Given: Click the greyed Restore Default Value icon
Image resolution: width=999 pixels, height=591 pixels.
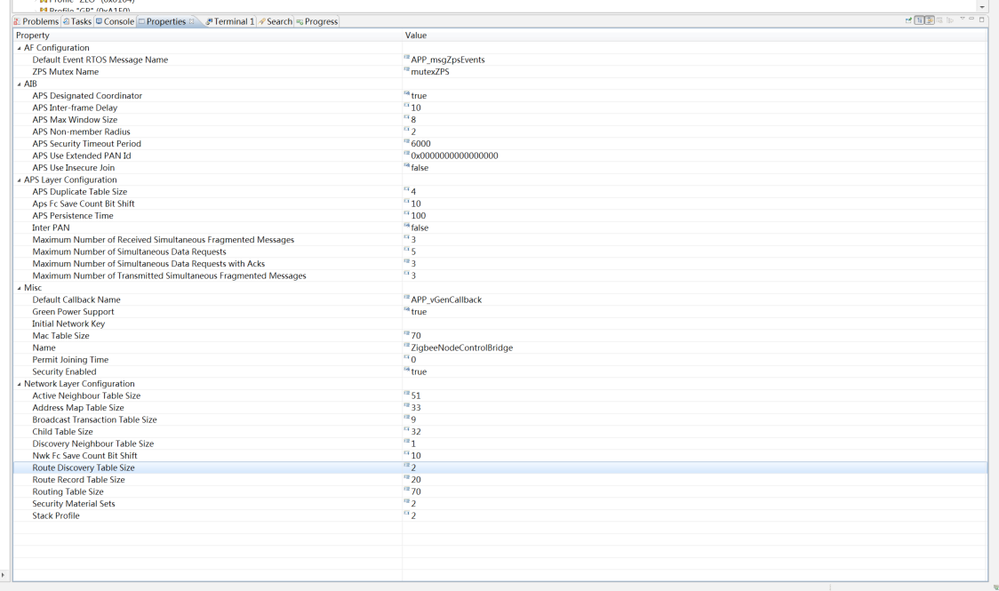Looking at the screenshot, I should tap(939, 20).
